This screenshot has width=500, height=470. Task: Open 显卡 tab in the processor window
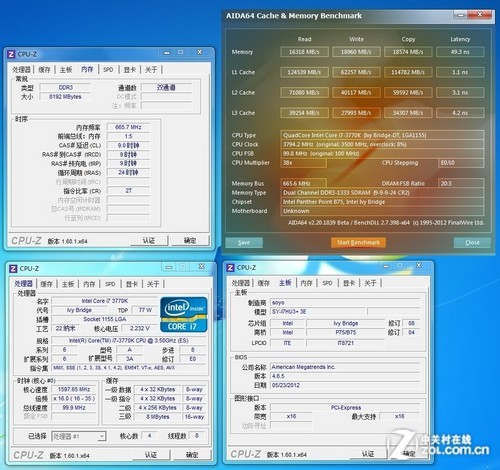click(132, 284)
